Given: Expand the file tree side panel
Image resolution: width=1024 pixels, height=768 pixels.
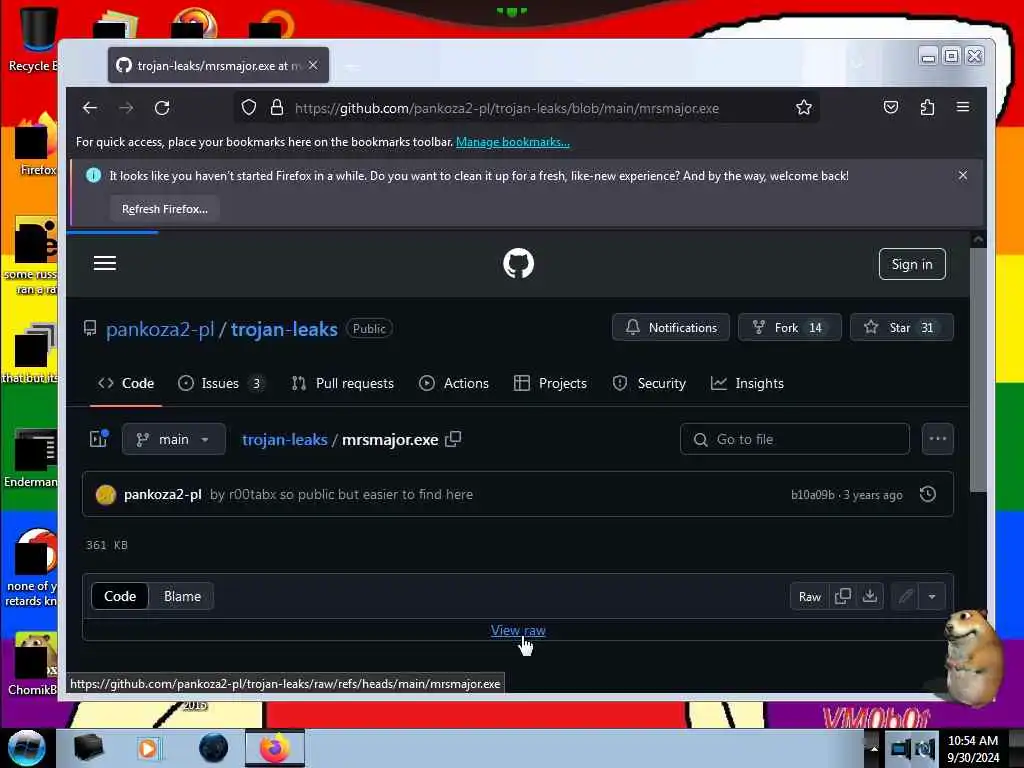Looking at the screenshot, I should (x=99, y=439).
